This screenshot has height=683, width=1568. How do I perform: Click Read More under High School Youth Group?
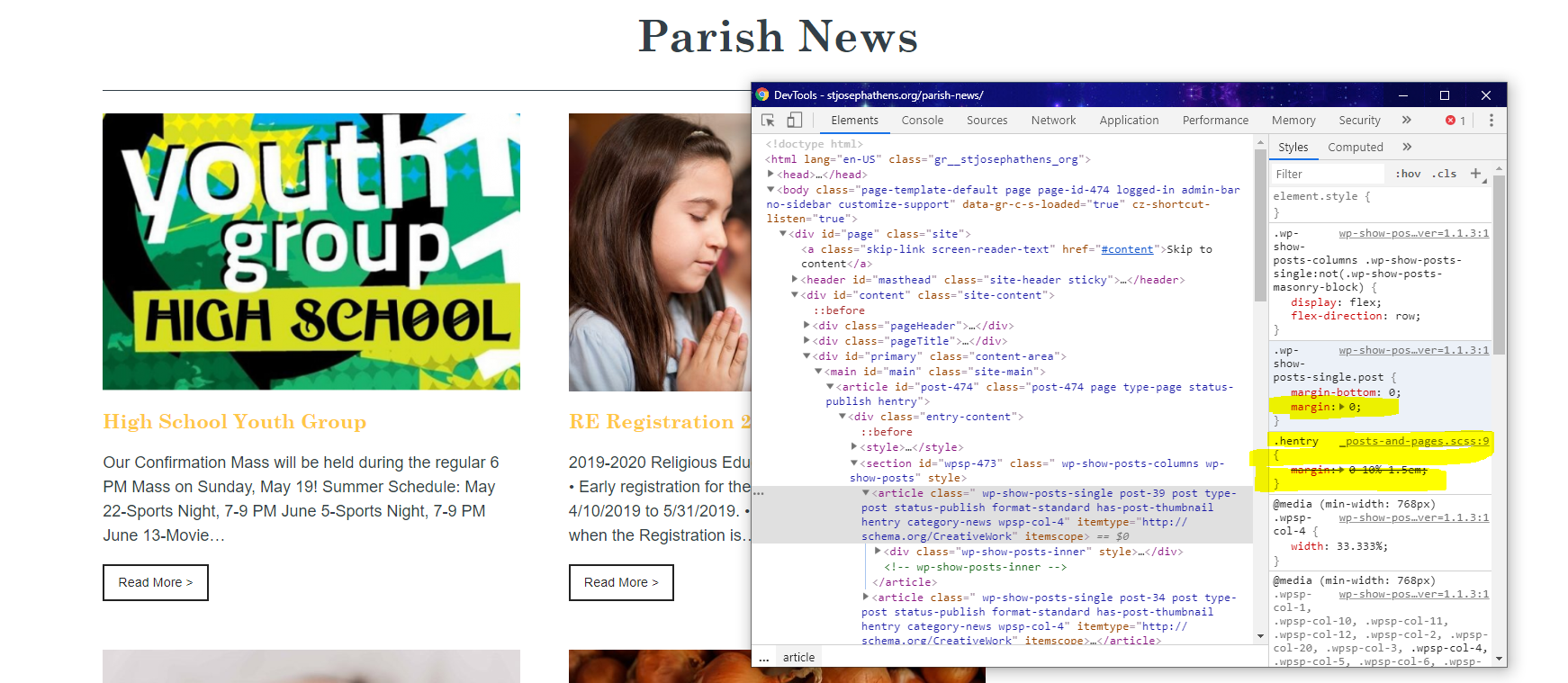[x=156, y=582]
